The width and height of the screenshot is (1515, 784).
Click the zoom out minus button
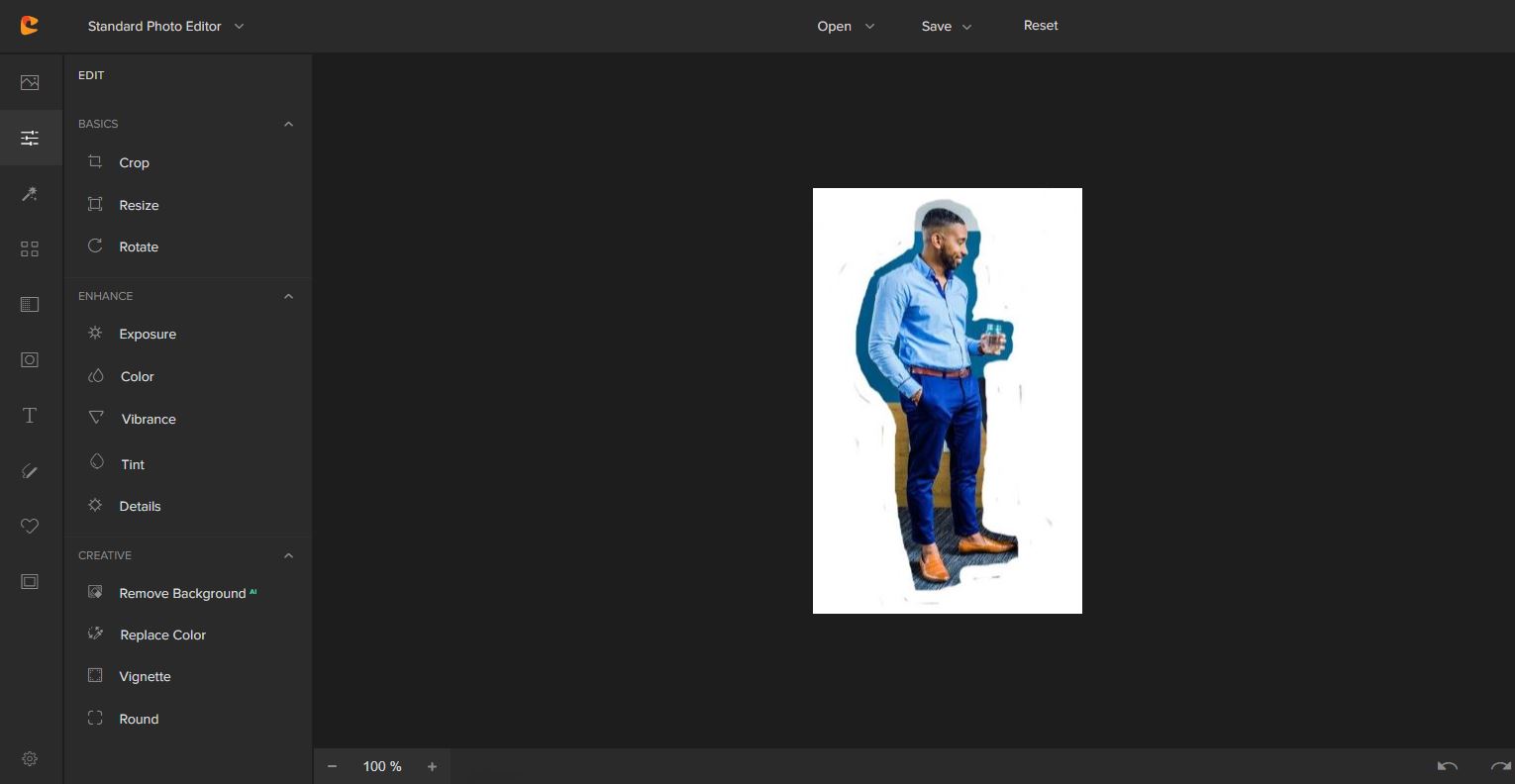pyautogui.click(x=333, y=766)
